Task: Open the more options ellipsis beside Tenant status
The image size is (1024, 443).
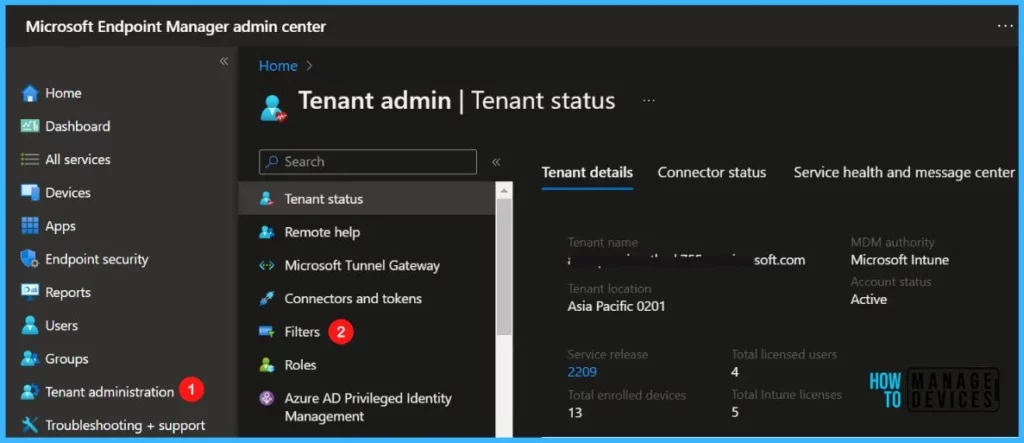Action: tap(648, 101)
